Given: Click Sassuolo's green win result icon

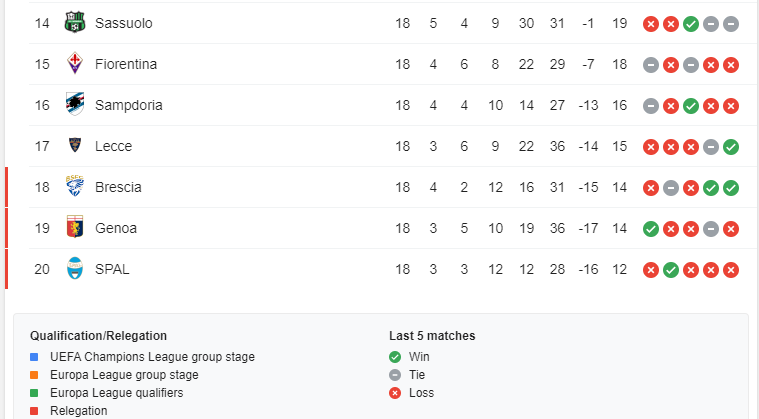Looking at the screenshot, I should tap(691, 23).
